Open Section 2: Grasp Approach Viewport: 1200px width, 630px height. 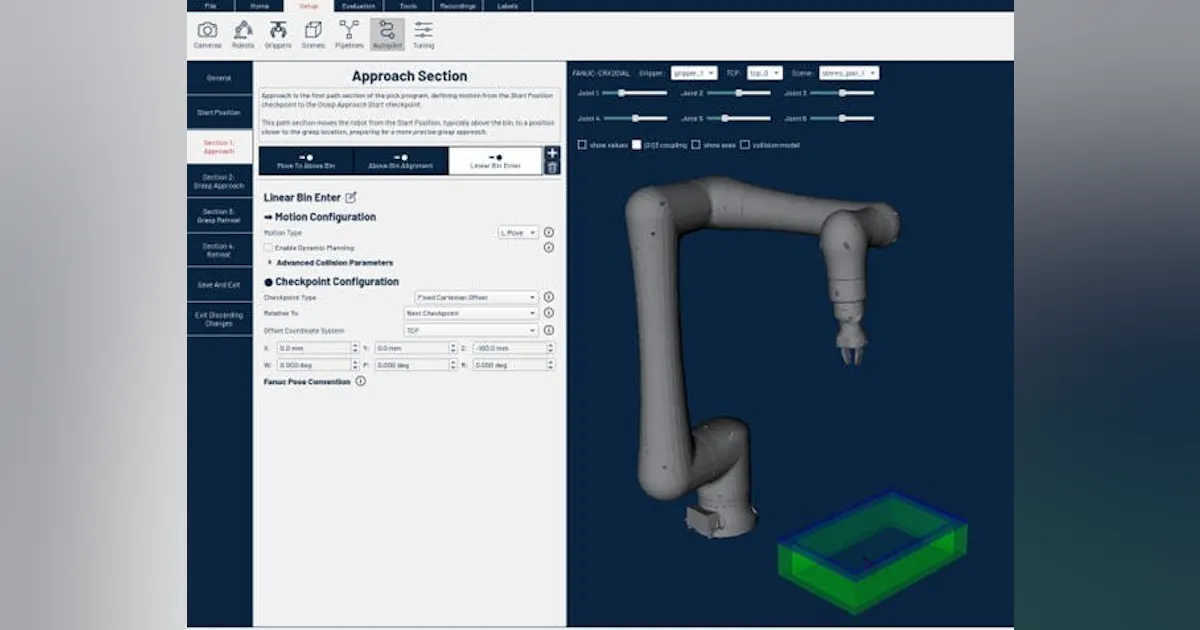coord(219,182)
